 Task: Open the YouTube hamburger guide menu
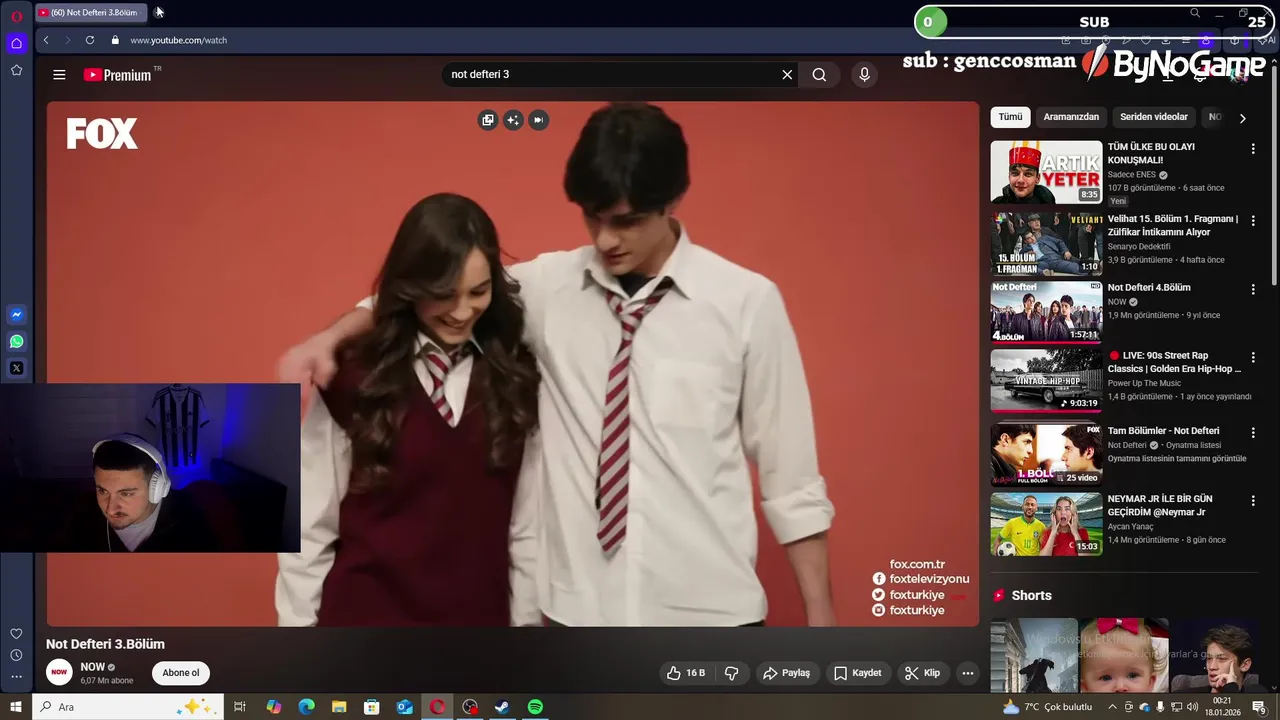click(x=59, y=75)
